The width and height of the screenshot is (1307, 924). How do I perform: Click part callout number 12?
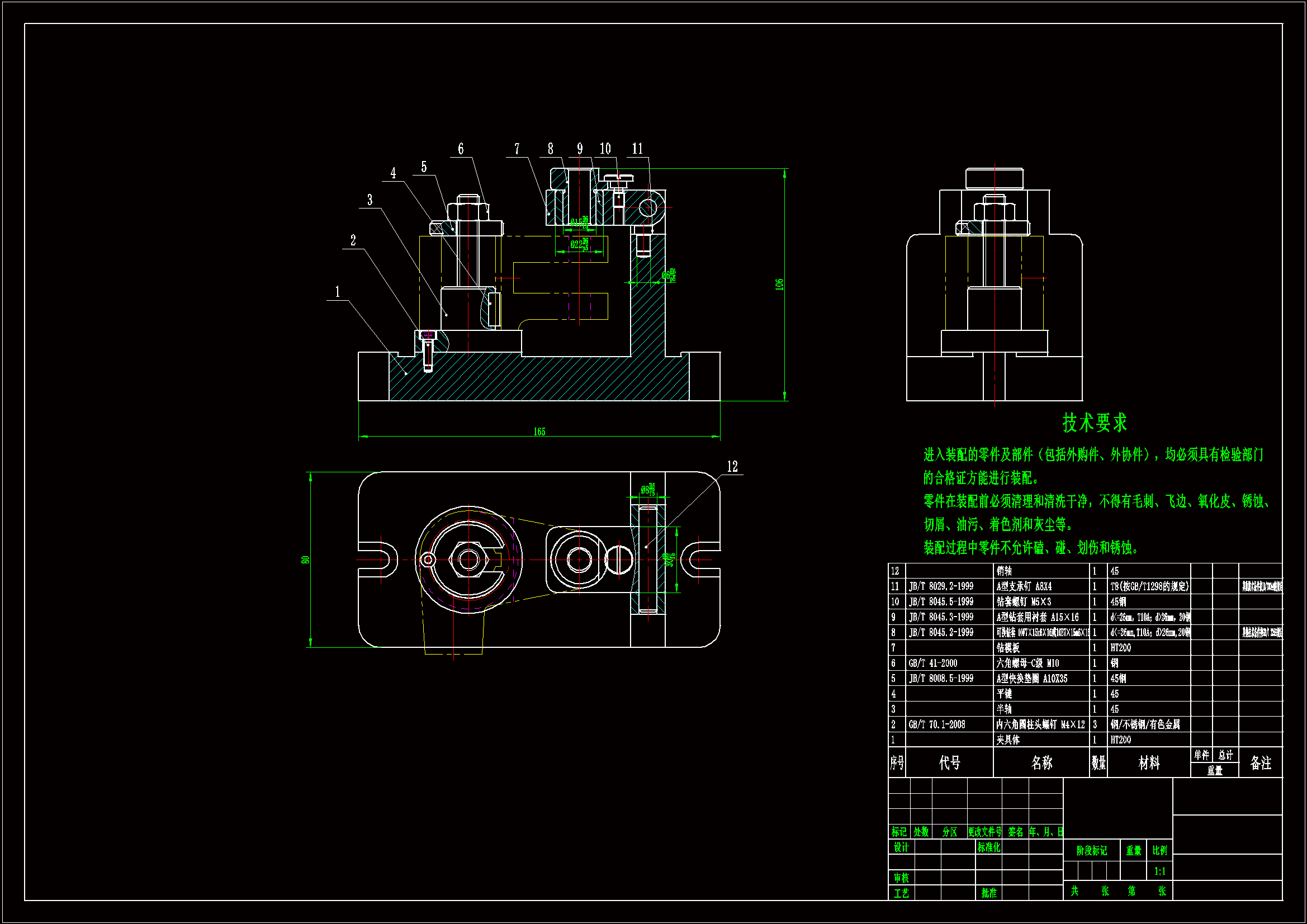tap(732, 467)
